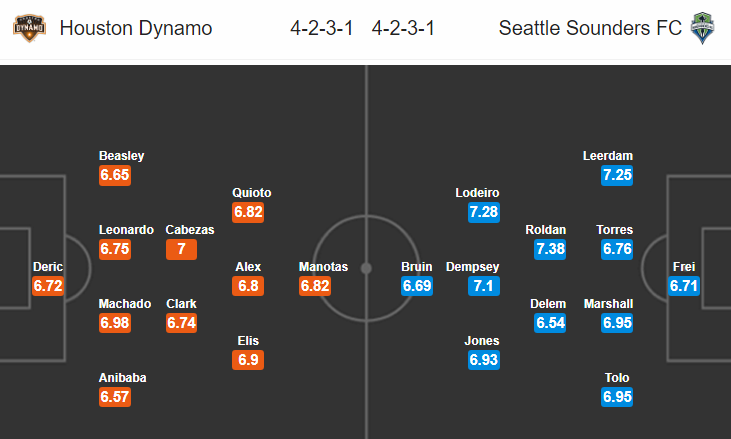Click Beasley's 6.65 rating badge

[x=115, y=175]
